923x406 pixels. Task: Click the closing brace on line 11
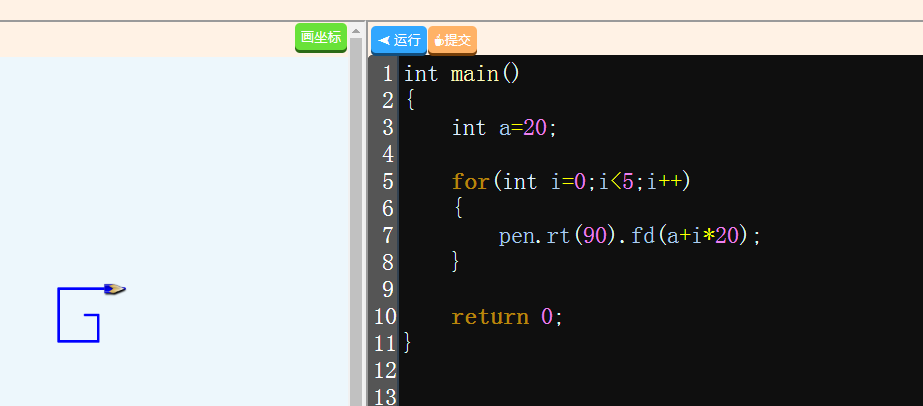409,344
